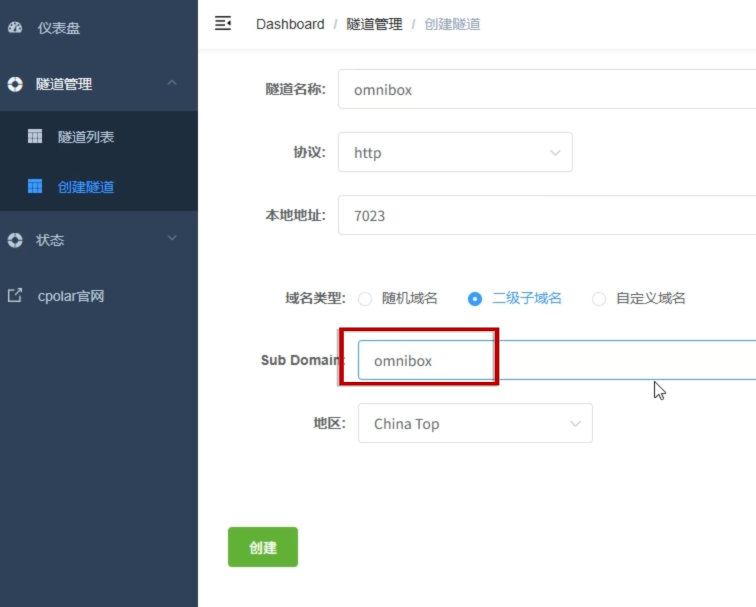Click the Dashboard breadcrumb link
Screen dimensions: 756x607
click(290, 24)
